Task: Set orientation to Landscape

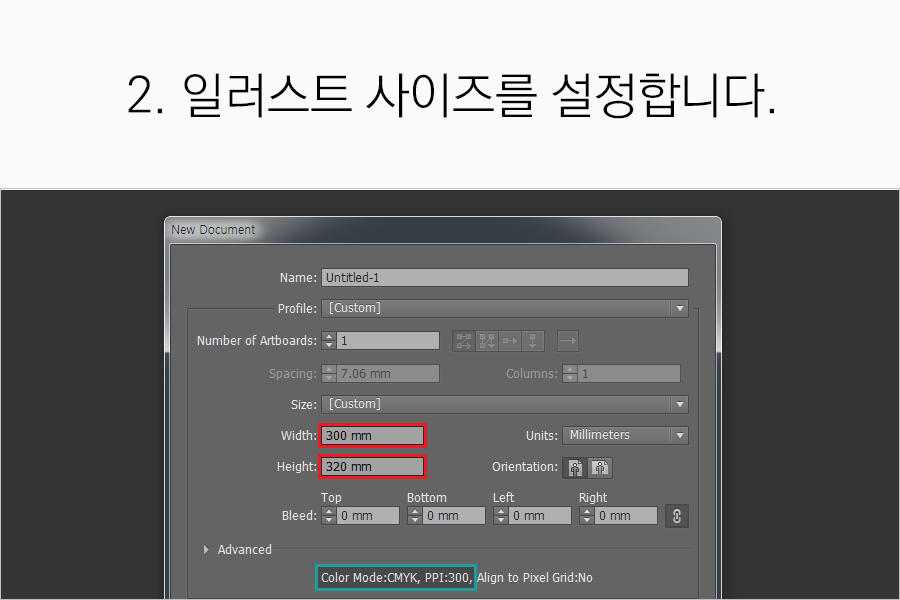Action: coord(600,467)
